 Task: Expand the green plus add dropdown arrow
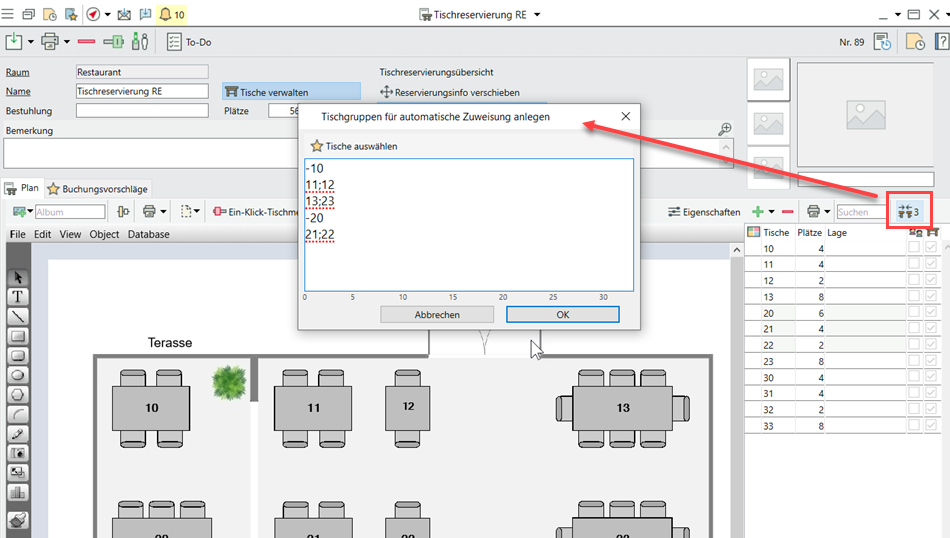pos(772,212)
